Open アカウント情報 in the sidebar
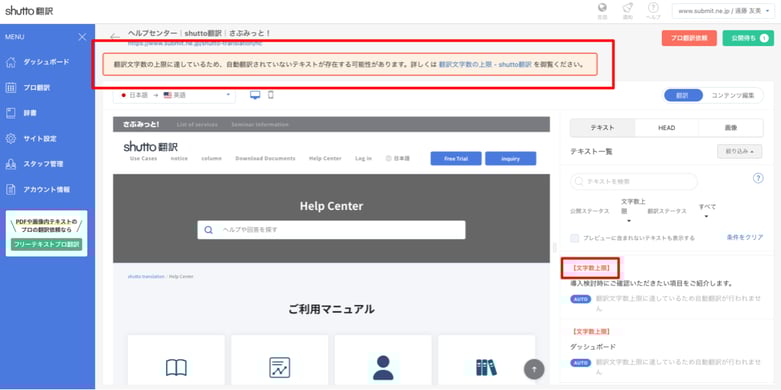Viewport: 781px width, 390px height. [46, 189]
